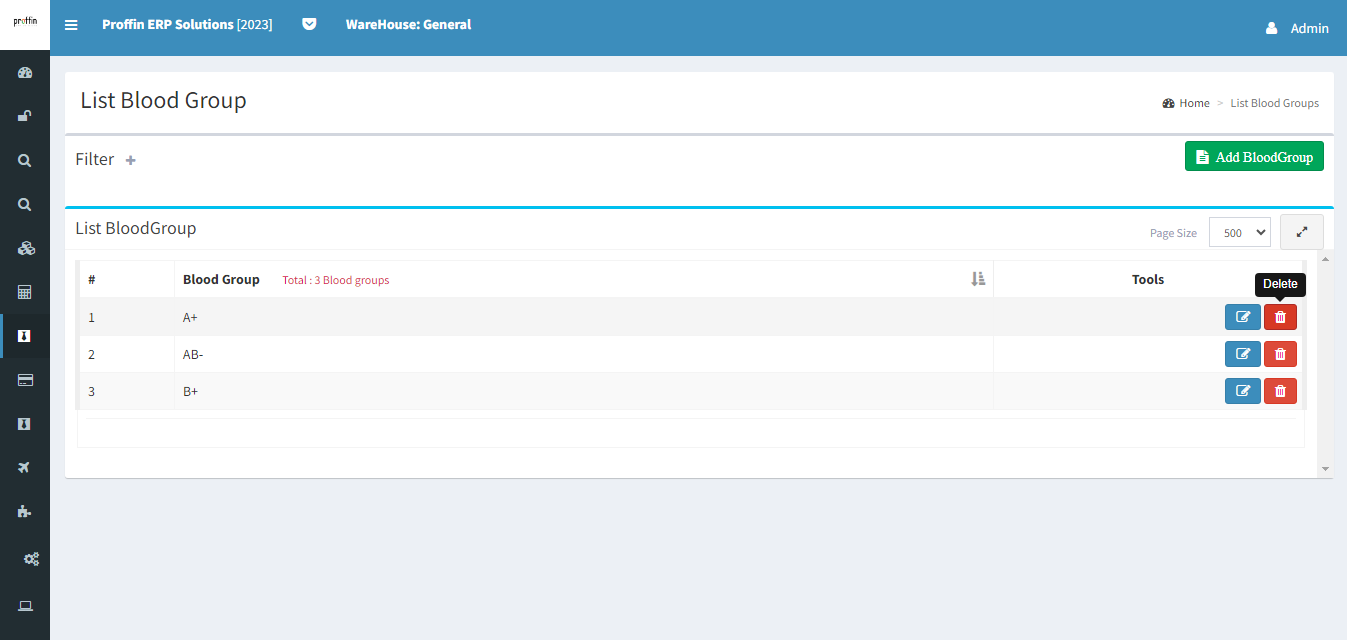Viewport: 1347px width, 640px height.
Task: Expand the Filter section with plus icon
Action: [130, 160]
